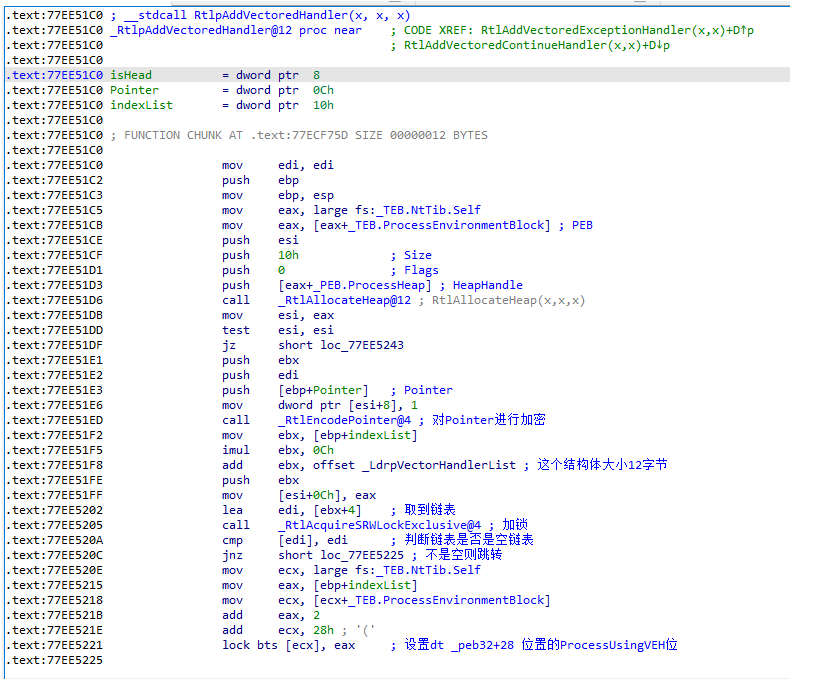832x680 pixels.
Task: Click mov ebx, [ebp+indexList] instruction
Action: [320, 435]
